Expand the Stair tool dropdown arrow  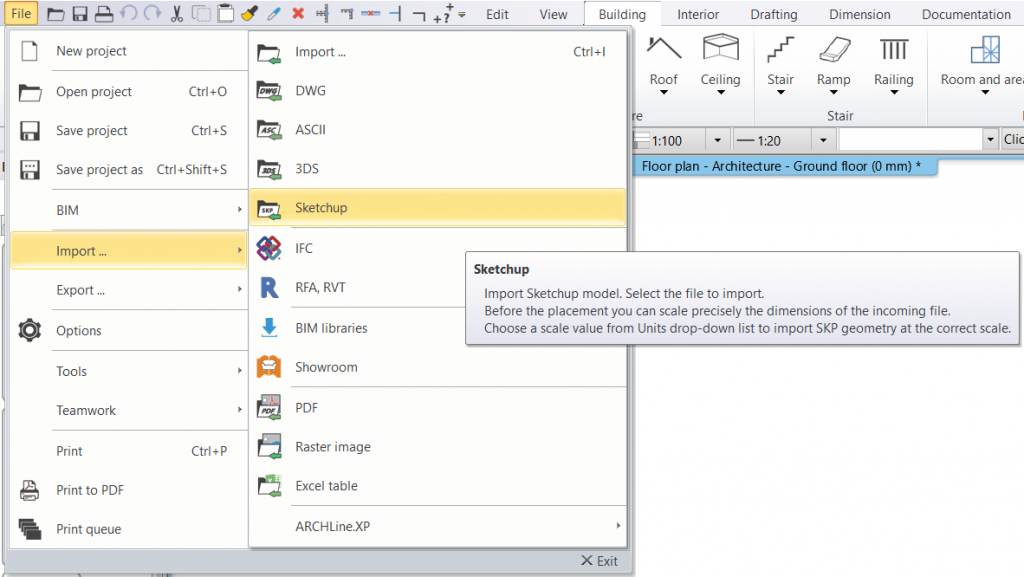780,93
